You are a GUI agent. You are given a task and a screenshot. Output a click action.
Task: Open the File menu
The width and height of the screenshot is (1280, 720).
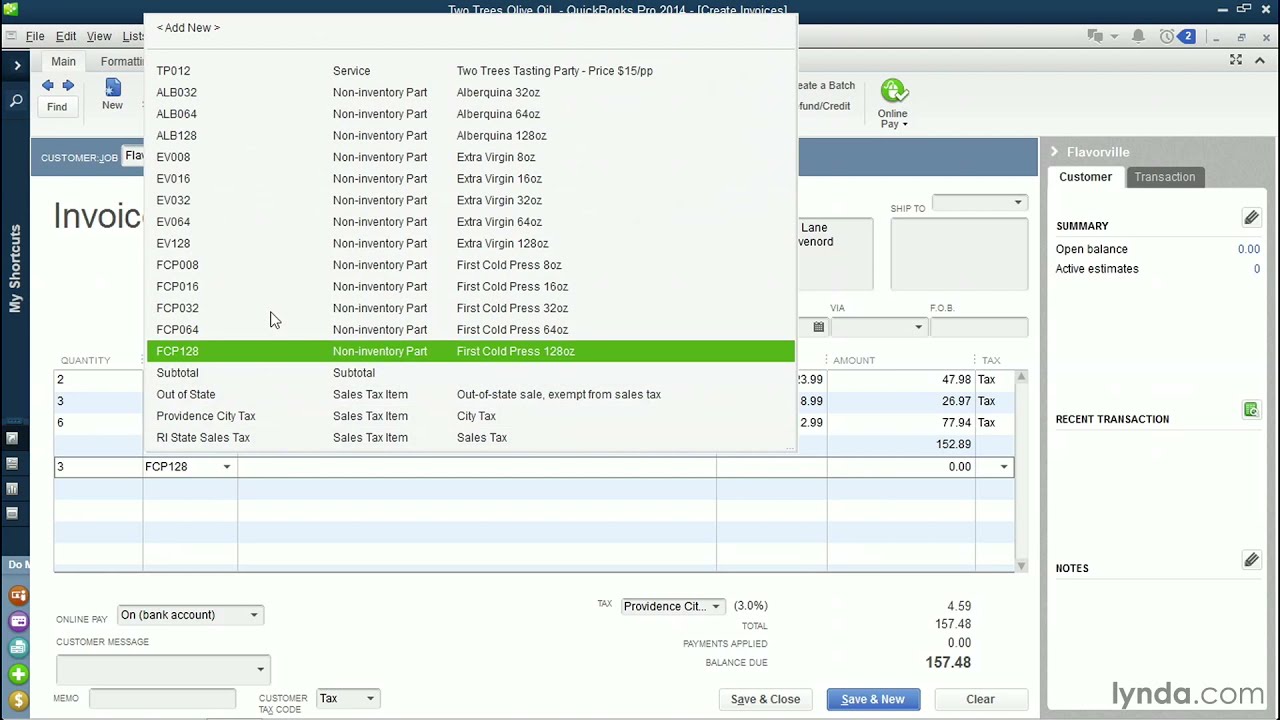point(35,36)
